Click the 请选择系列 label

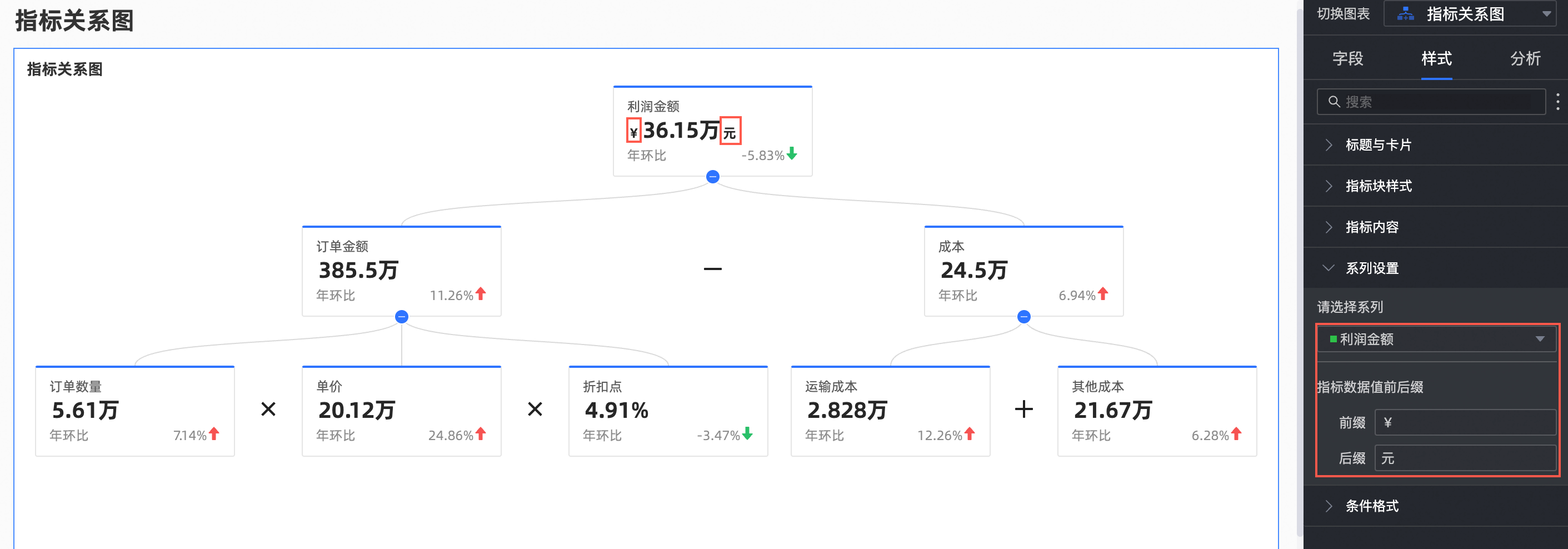tap(1350, 307)
